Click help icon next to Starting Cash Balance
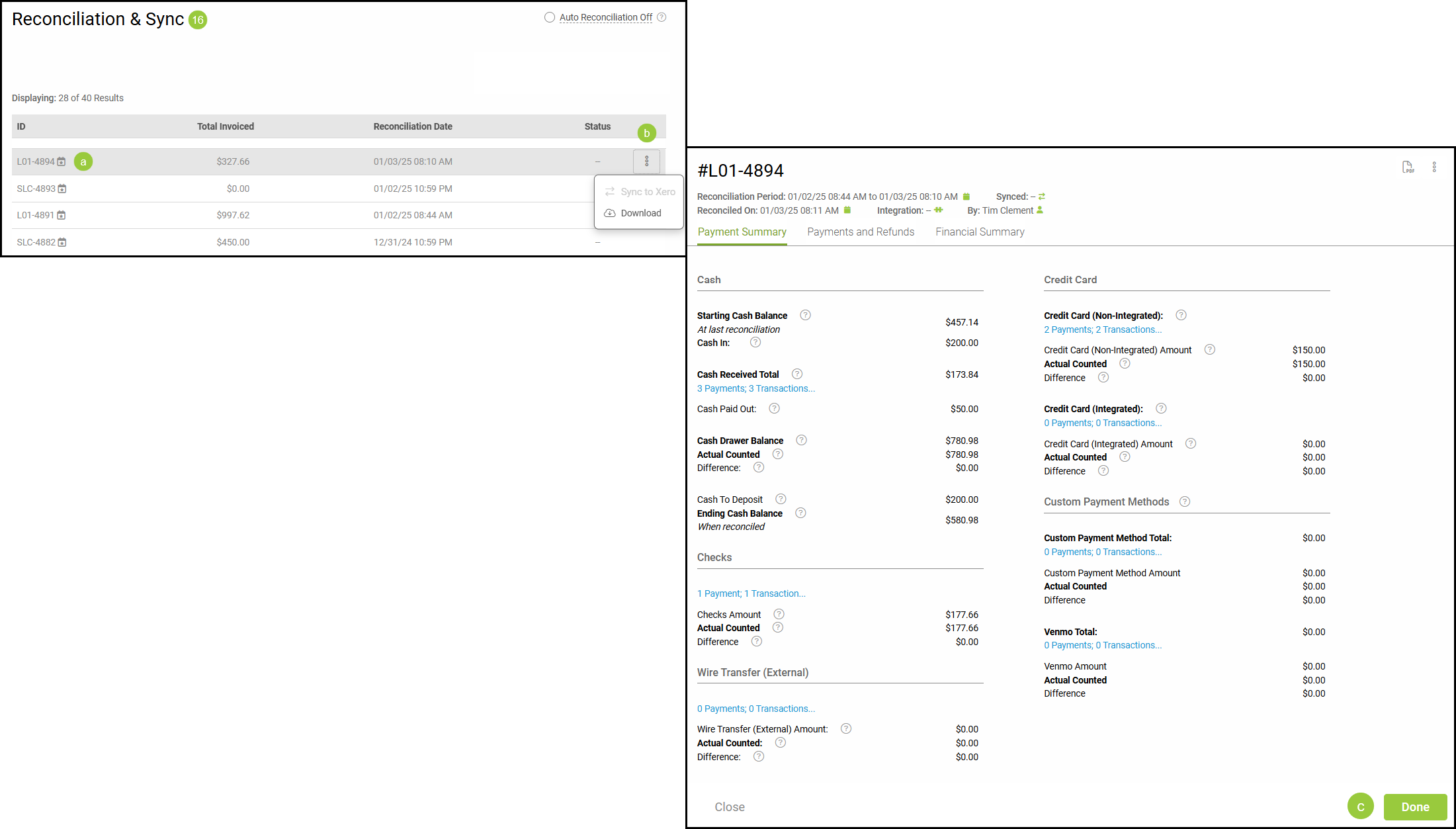Viewport: 1456px width, 829px height. (x=805, y=315)
